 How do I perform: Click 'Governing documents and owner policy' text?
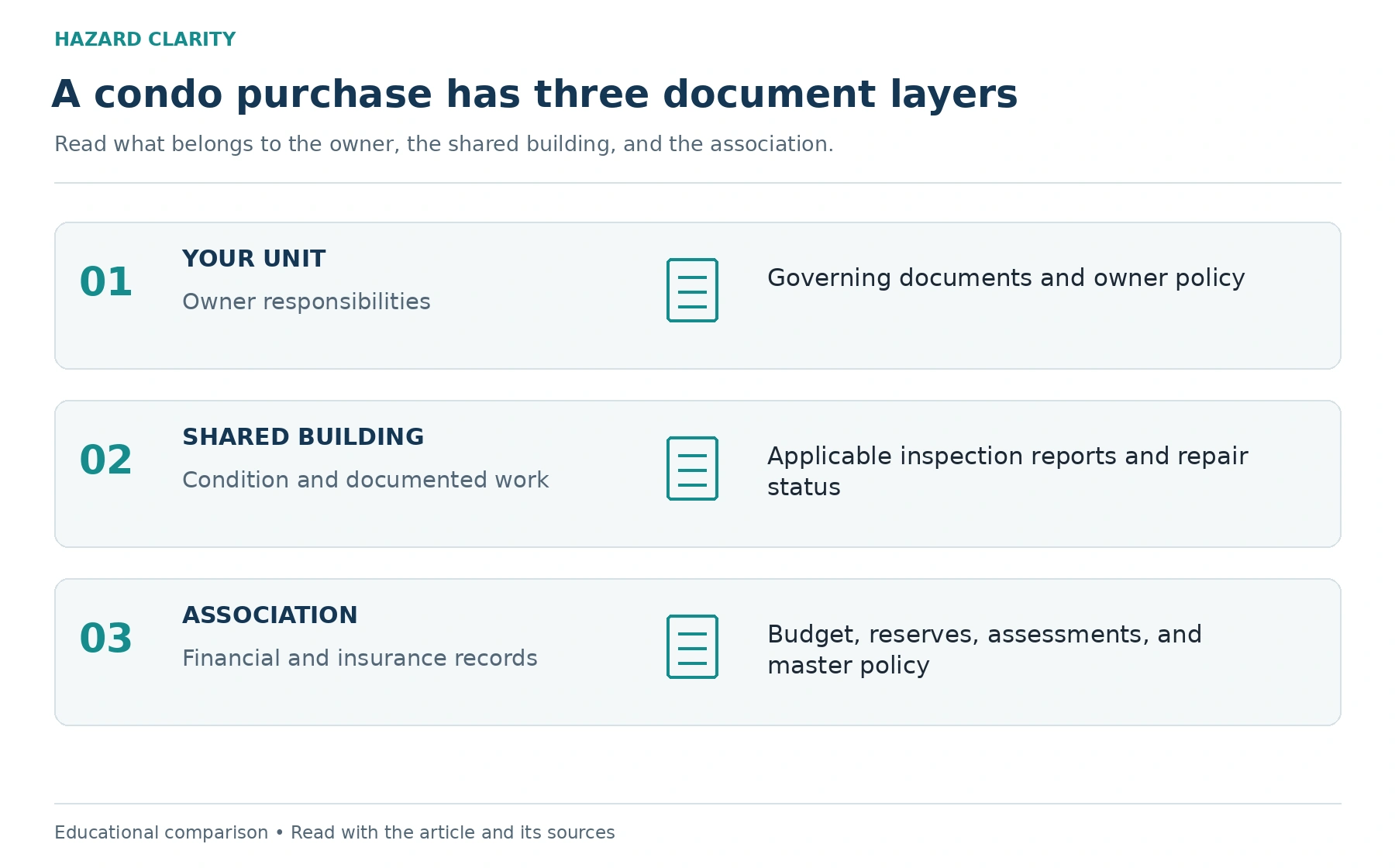coord(1006,278)
